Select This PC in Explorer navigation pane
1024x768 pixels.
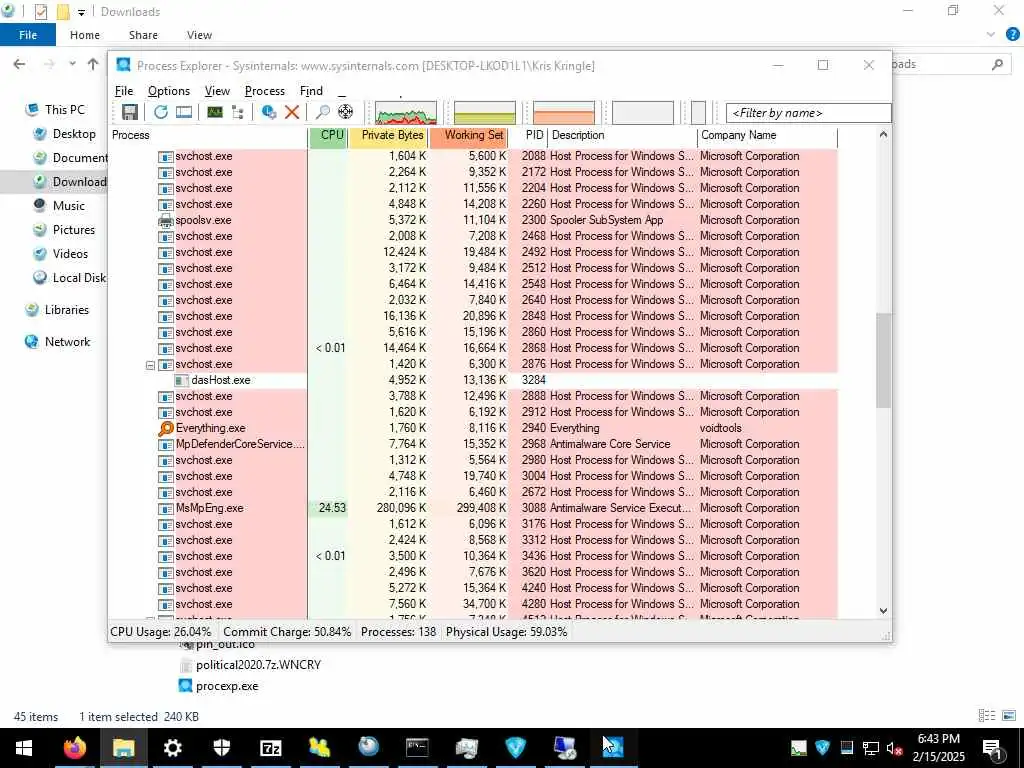pyautogui.click(x=64, y=110)
